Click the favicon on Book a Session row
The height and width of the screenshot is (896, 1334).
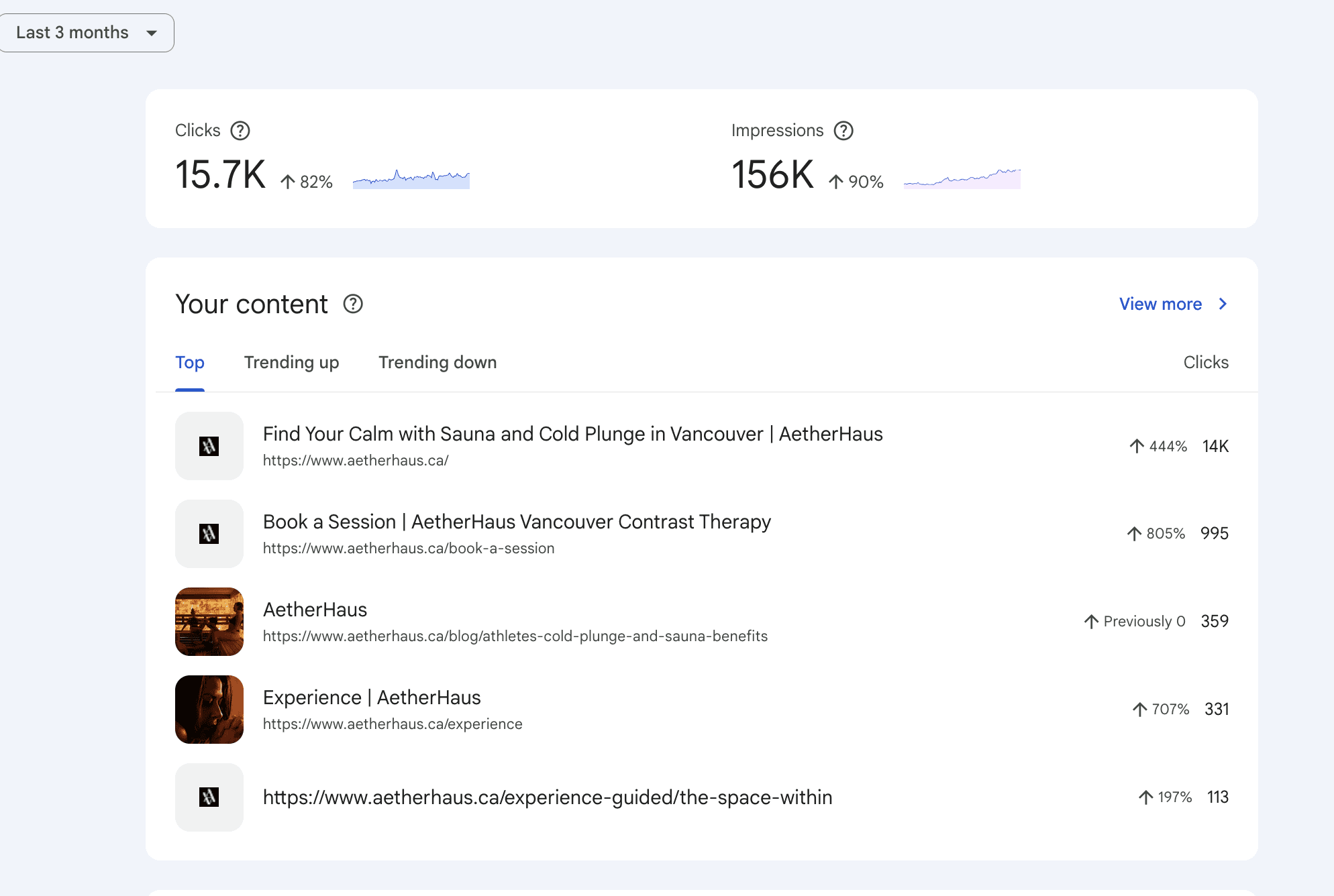(x=209, y=534)
